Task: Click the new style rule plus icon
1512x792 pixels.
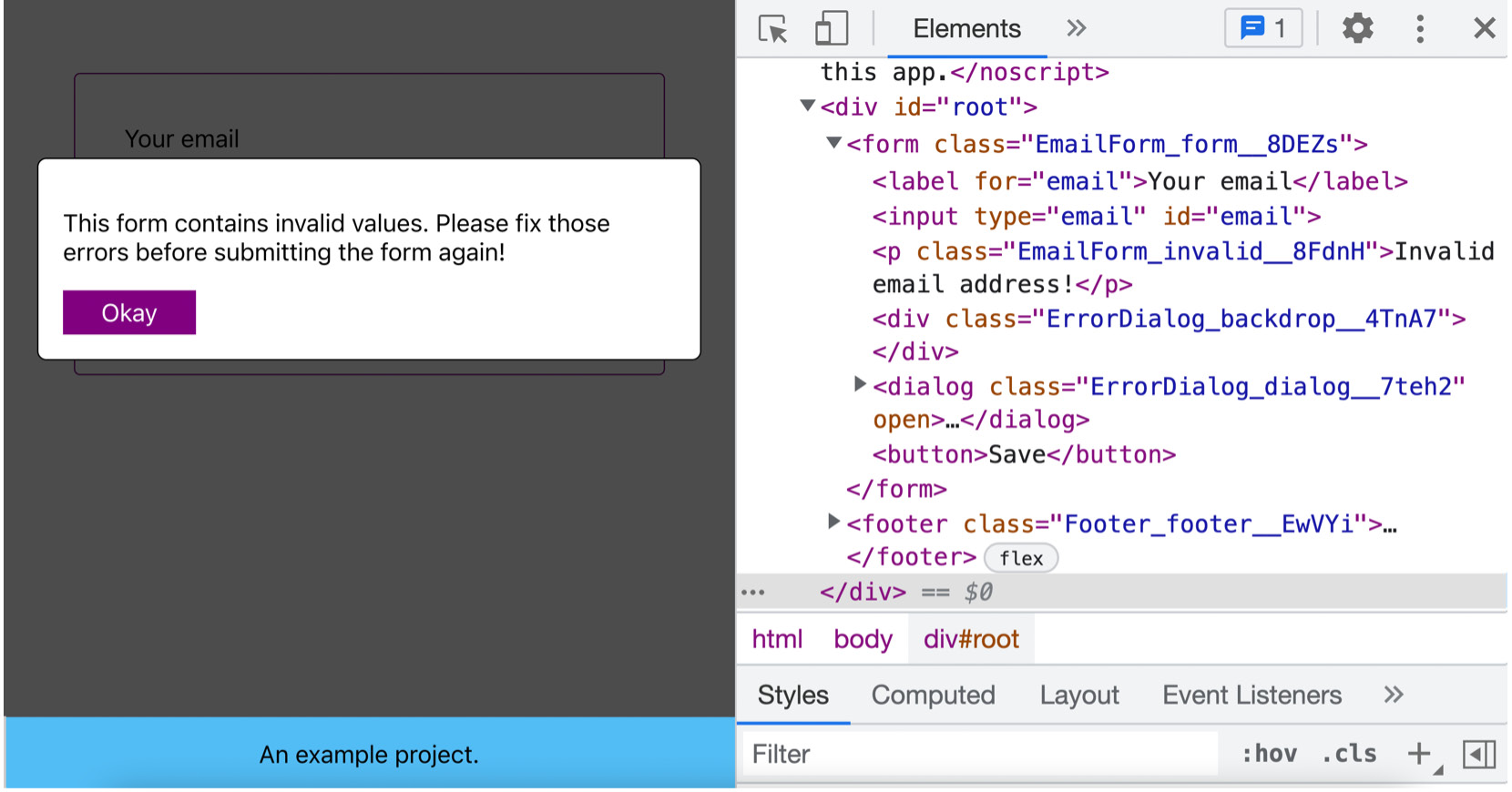Action: click(1418, 754)
